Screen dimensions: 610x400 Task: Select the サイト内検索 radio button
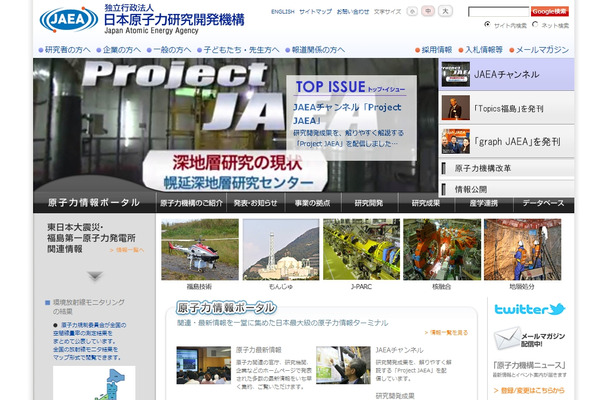coord(487,25)
